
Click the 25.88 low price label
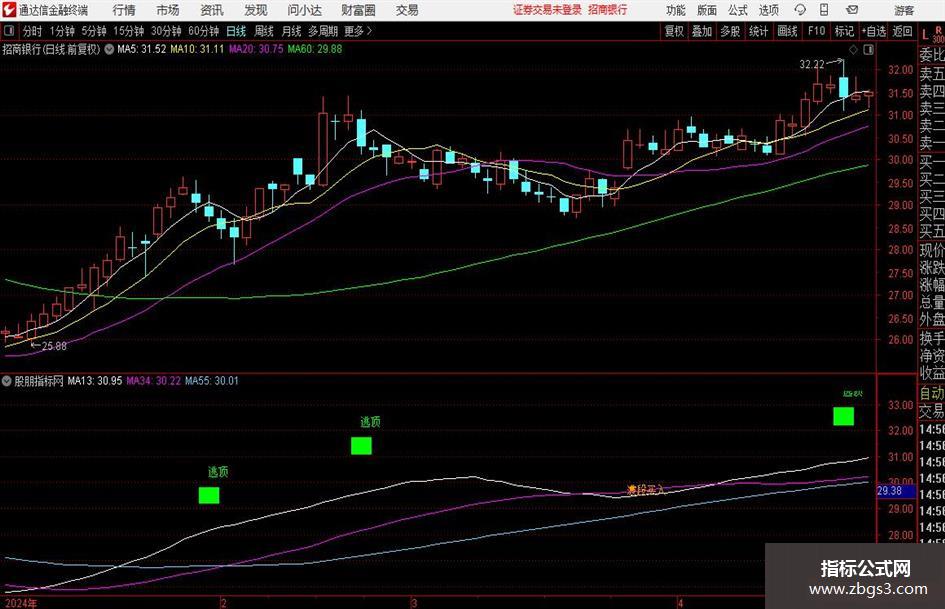(54, 346)
